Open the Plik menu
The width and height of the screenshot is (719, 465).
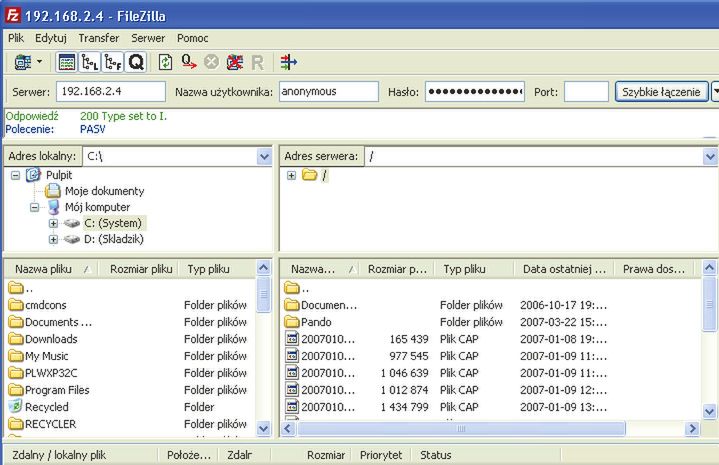[x=16, y=38]
